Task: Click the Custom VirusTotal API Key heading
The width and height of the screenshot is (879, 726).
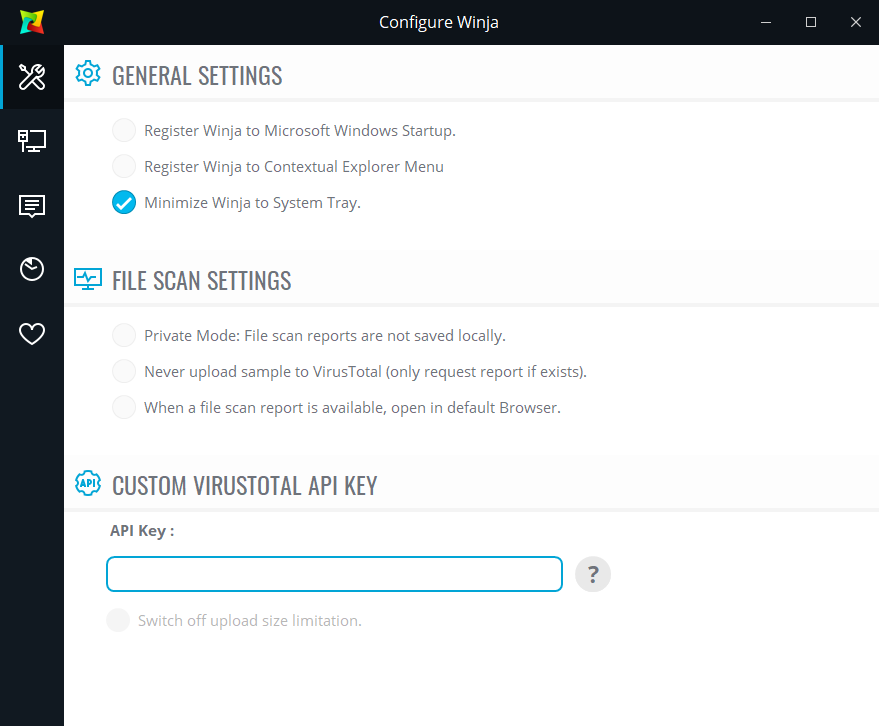Action: tap(244, 486)
